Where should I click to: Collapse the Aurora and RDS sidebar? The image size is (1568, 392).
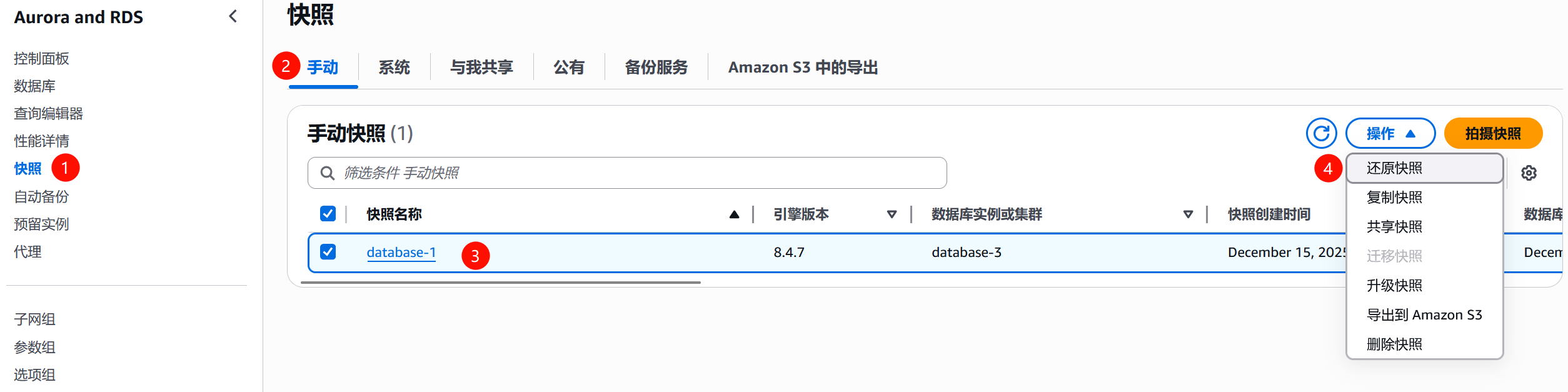pyautogui.click(x=232, y=18)
